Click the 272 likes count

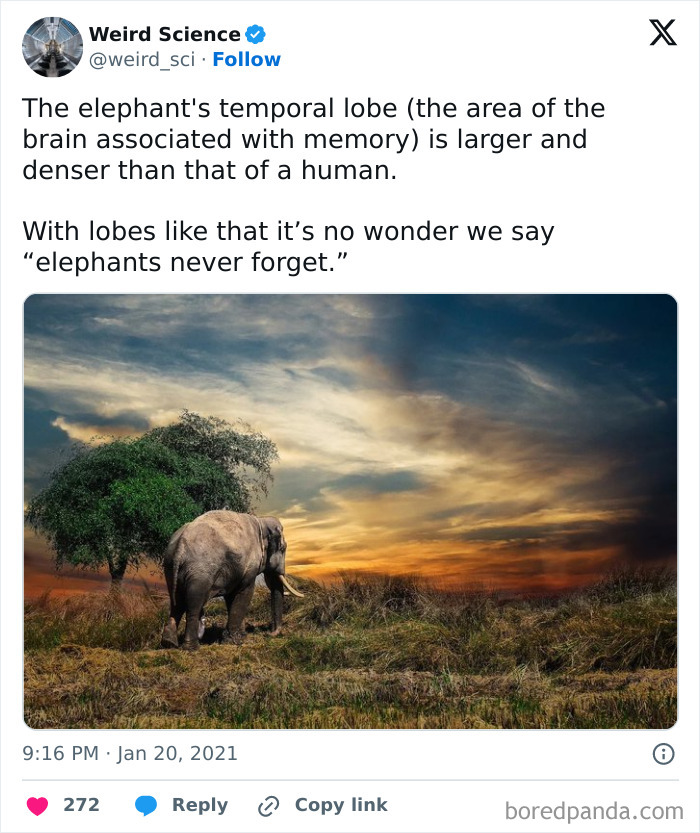(81, 806)
